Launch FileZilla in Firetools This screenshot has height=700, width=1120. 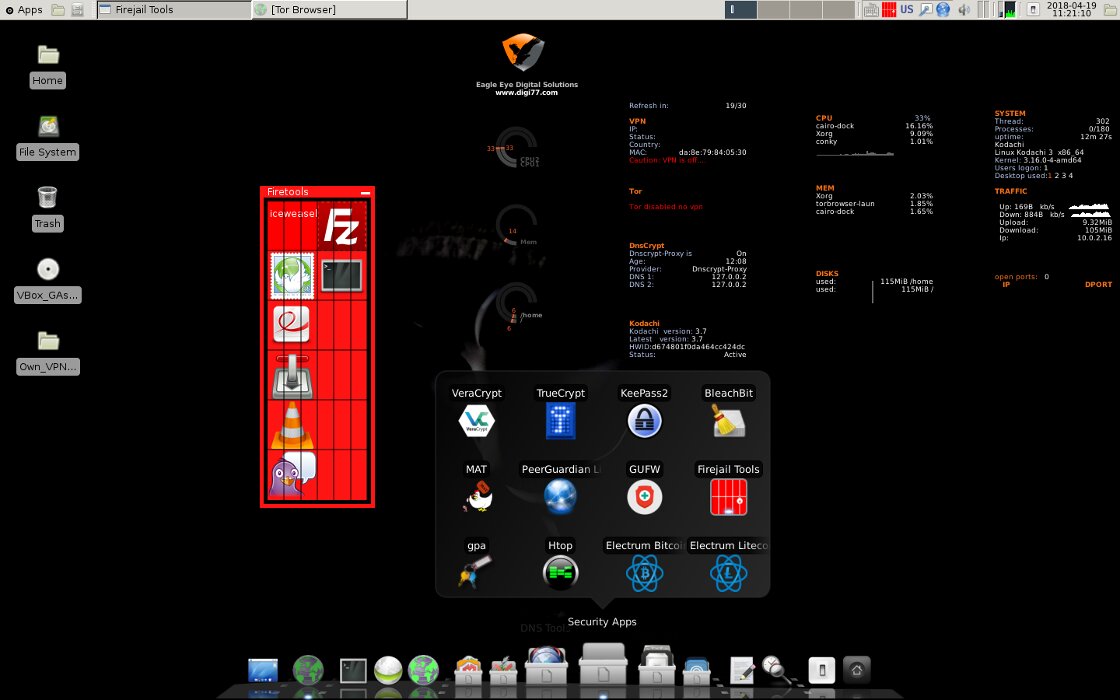(x=343, y=225)
